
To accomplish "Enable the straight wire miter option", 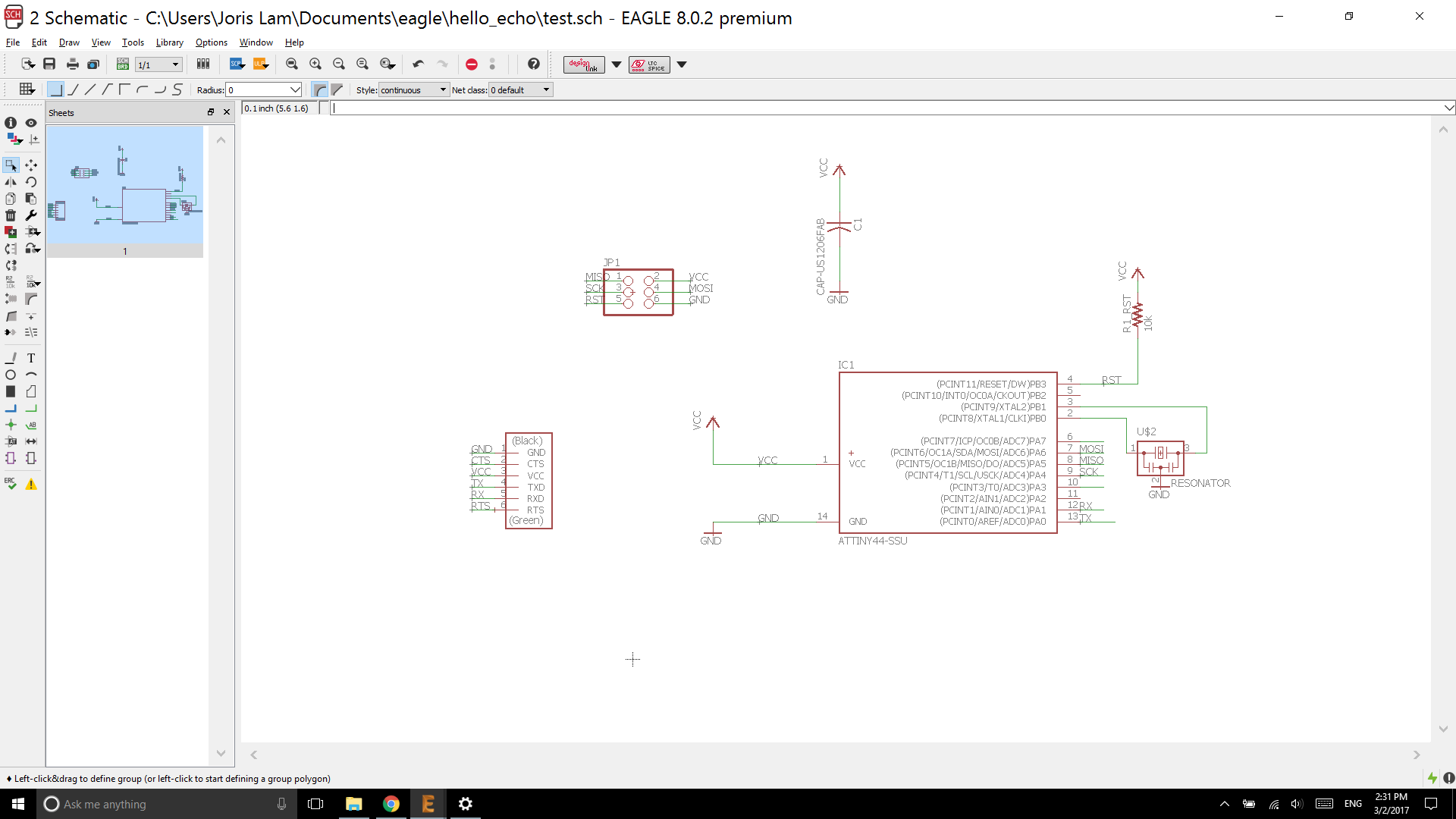I will tap(337, 89).
